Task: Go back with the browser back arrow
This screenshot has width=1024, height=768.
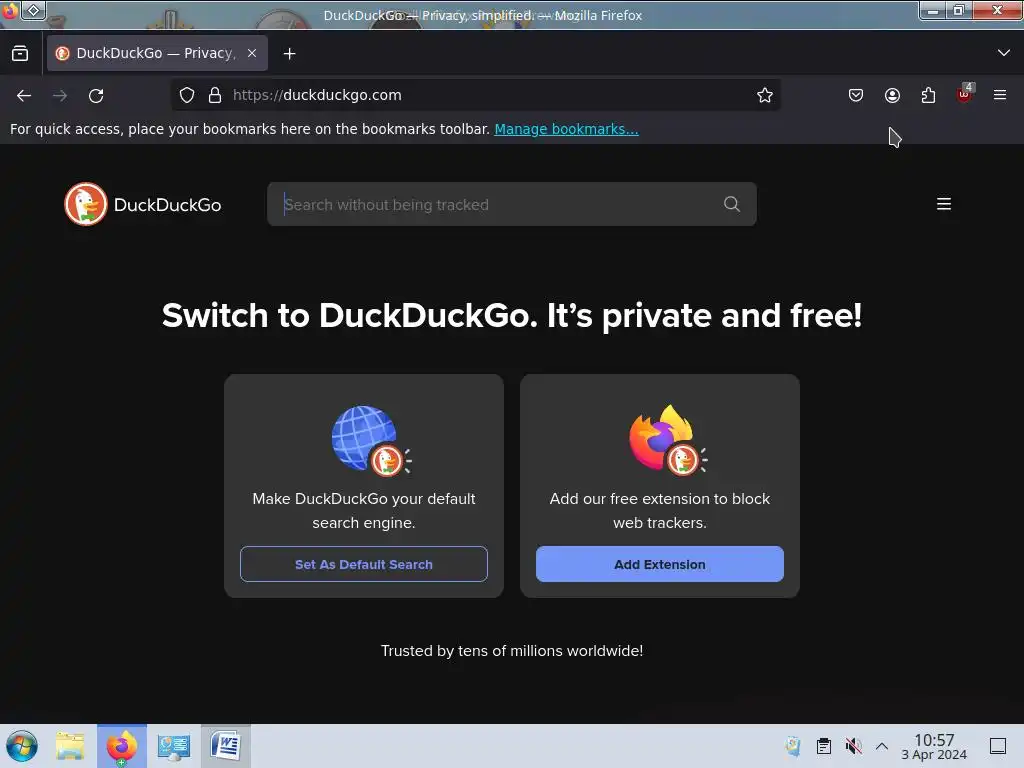Action: pos(24,95)
